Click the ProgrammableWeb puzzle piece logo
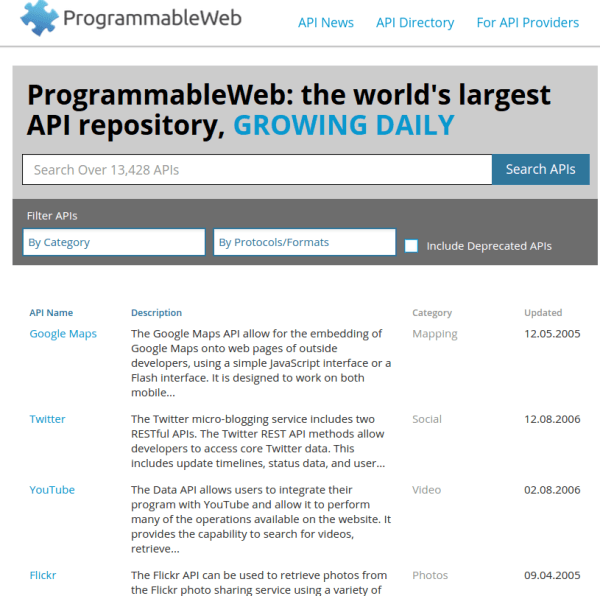Image resolution: width=600 pixels, height=596 pixels. coord(39,18)
